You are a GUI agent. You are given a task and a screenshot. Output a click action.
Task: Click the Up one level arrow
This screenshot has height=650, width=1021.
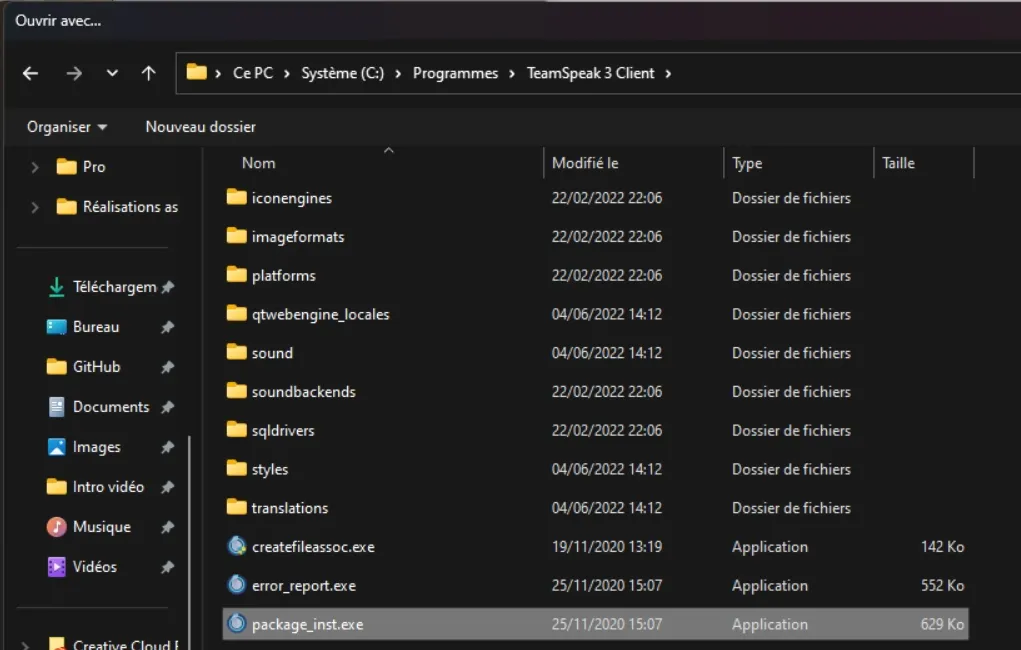148,73
